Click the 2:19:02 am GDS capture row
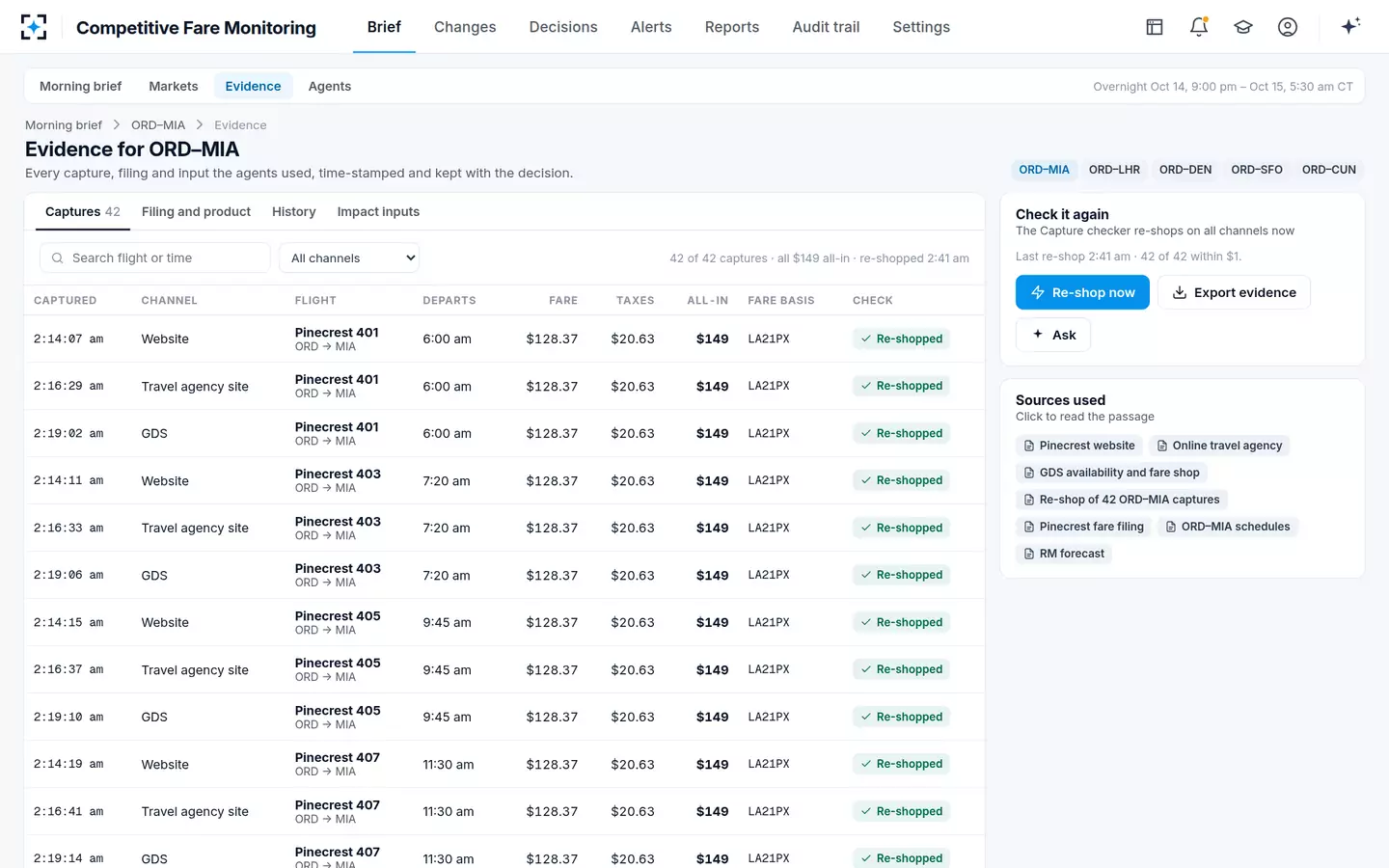Viewport: 1389px width, 868px height. pos(504,433)
